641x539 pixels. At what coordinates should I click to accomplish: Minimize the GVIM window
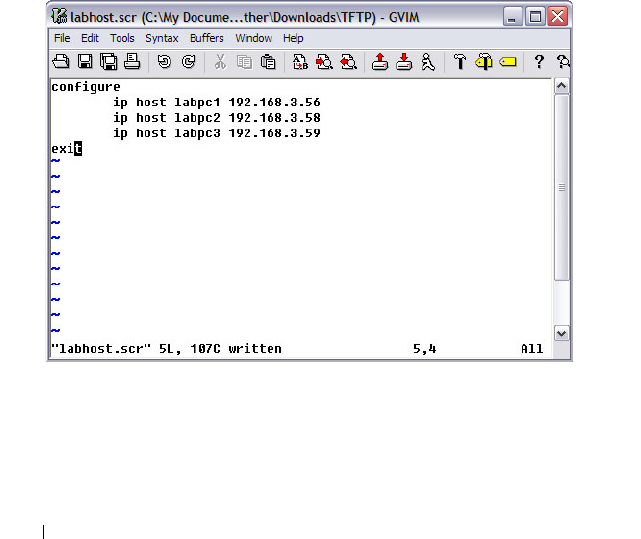click(512, 17)
